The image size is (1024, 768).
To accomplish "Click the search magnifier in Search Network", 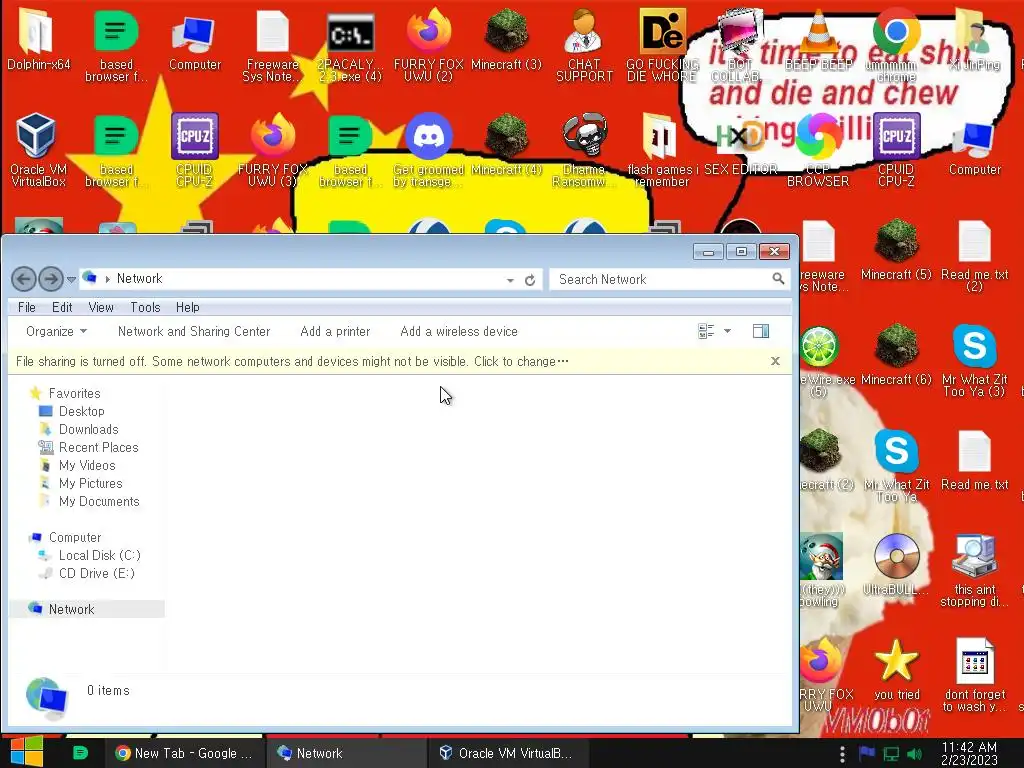I will [778, 279].
